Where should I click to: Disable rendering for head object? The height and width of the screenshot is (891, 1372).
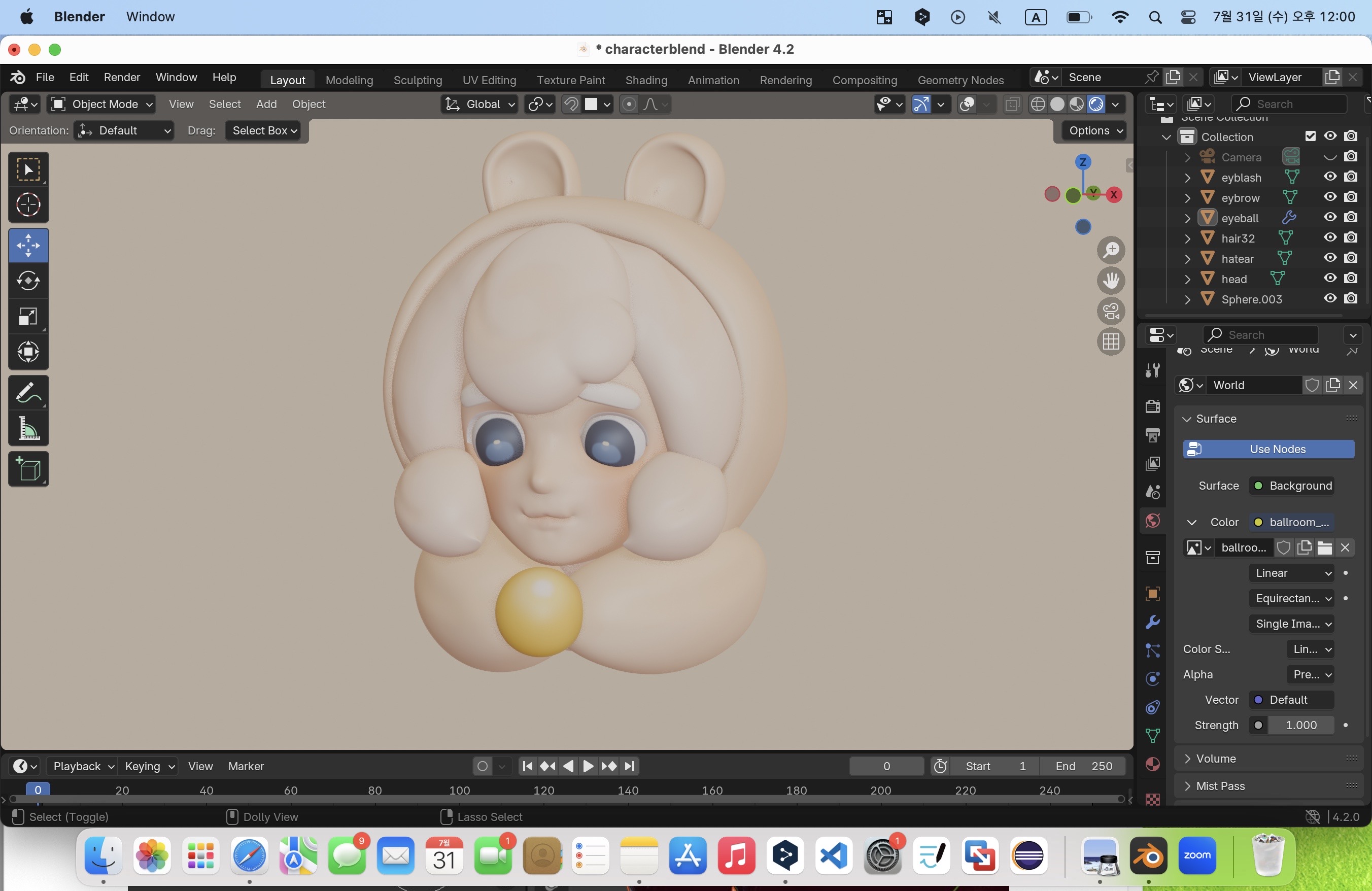coord(1351,279)
